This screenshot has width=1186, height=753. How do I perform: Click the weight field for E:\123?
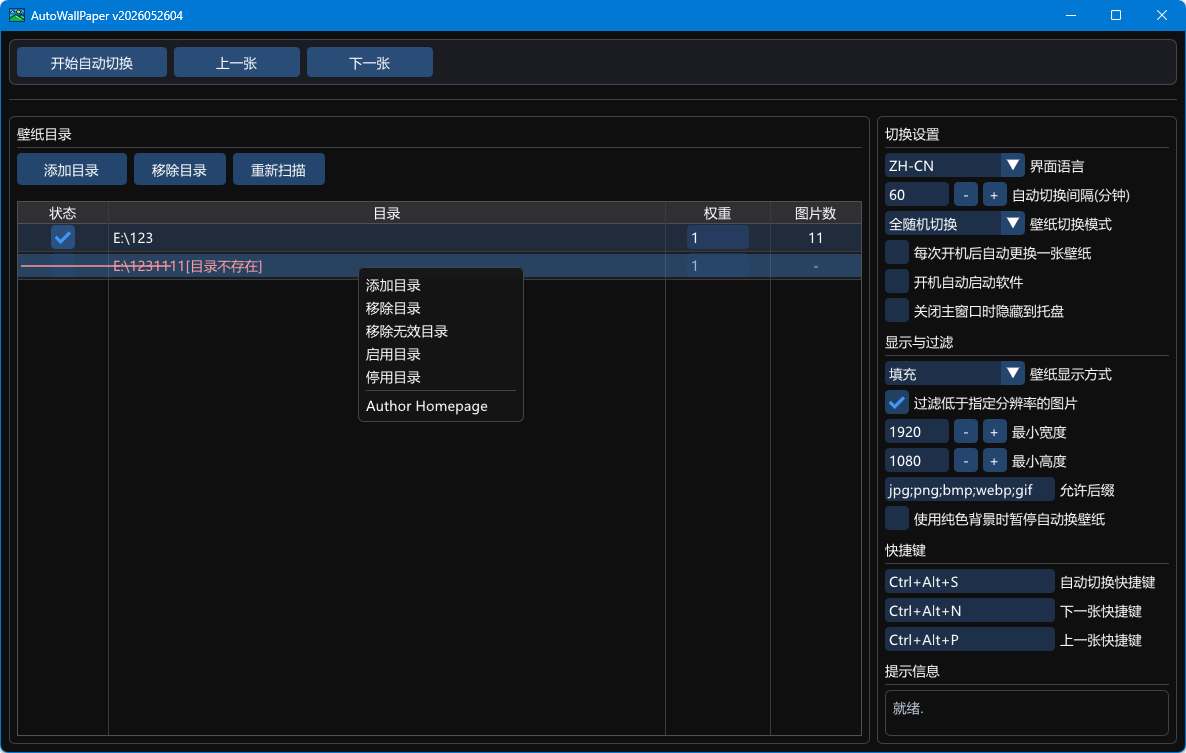[718, 237]
